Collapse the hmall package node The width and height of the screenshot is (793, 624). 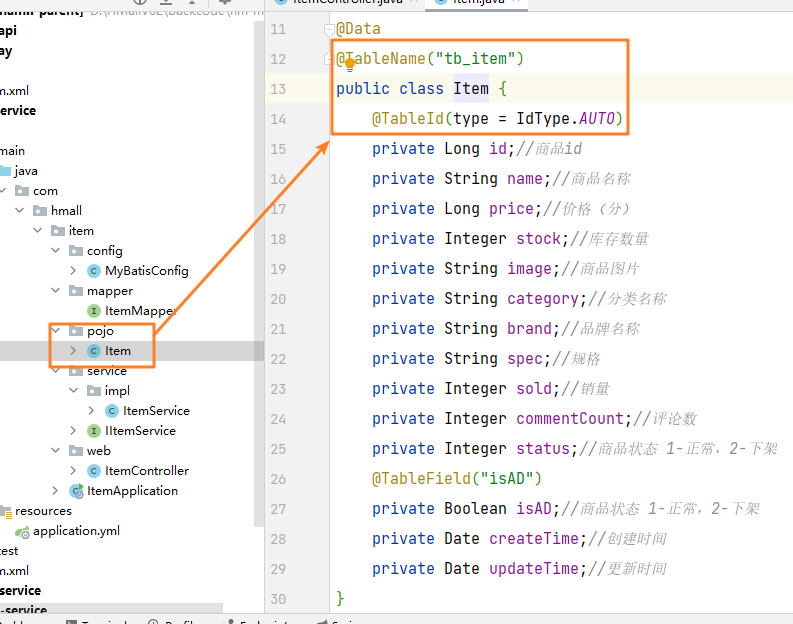[20, 210]
